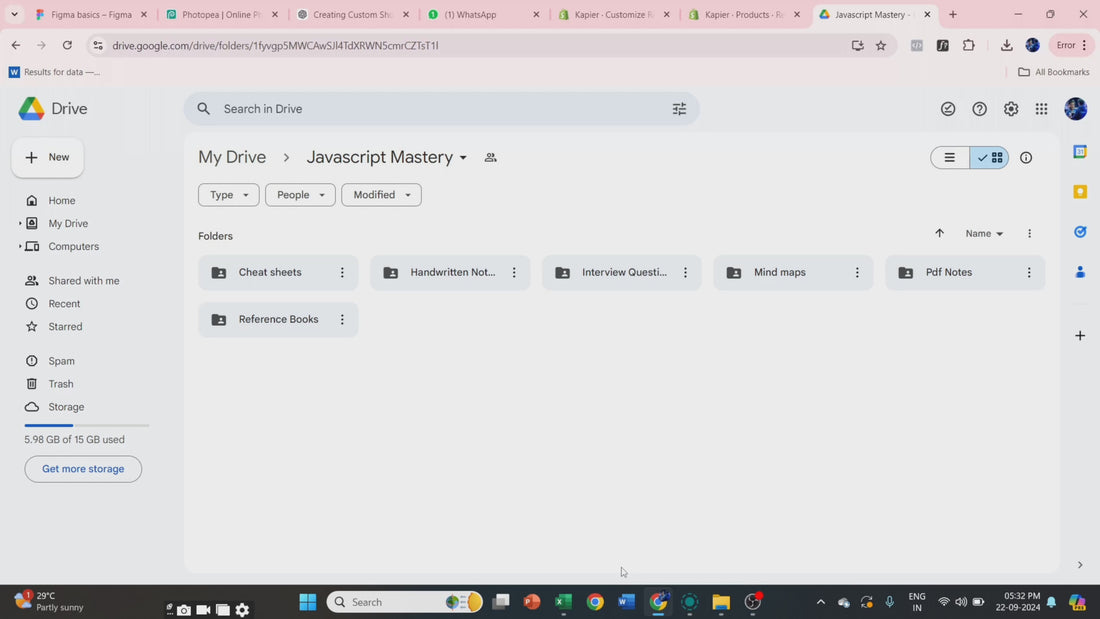Open Shared with me section
The width and height of the screenshot is (1100, 619).
click(83, 281)
